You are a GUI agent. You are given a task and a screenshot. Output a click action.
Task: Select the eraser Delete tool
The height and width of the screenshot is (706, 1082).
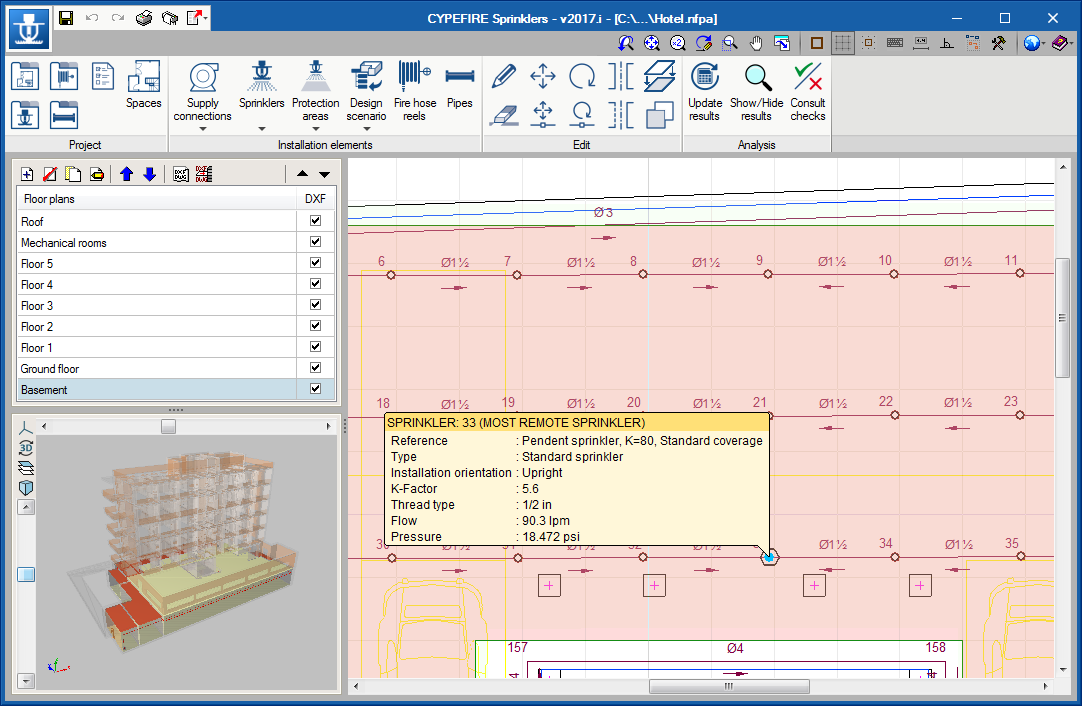[504, 115]
